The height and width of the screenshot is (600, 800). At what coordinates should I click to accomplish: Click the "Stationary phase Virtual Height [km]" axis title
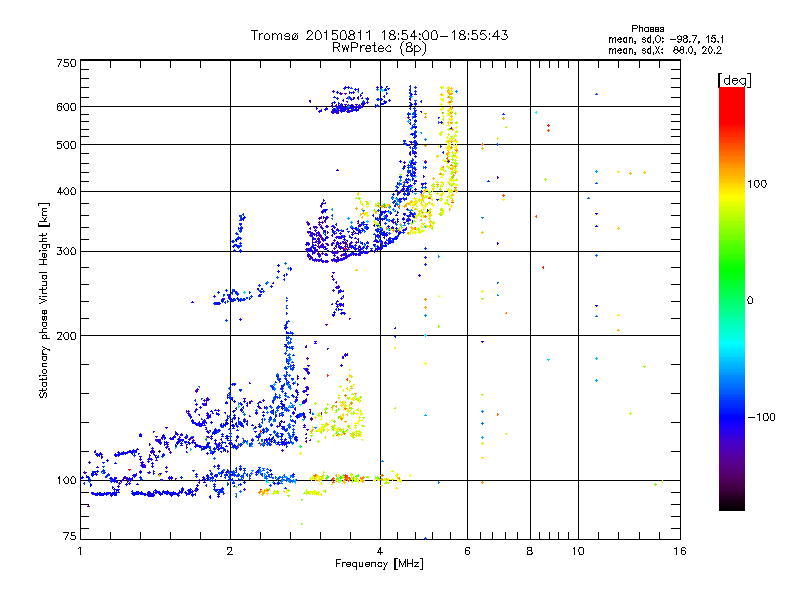pyautogui.click(x=44, y=300)
